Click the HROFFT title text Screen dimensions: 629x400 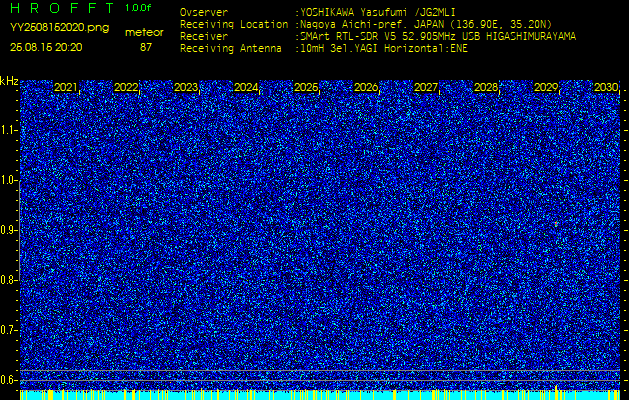coord(62,8)
